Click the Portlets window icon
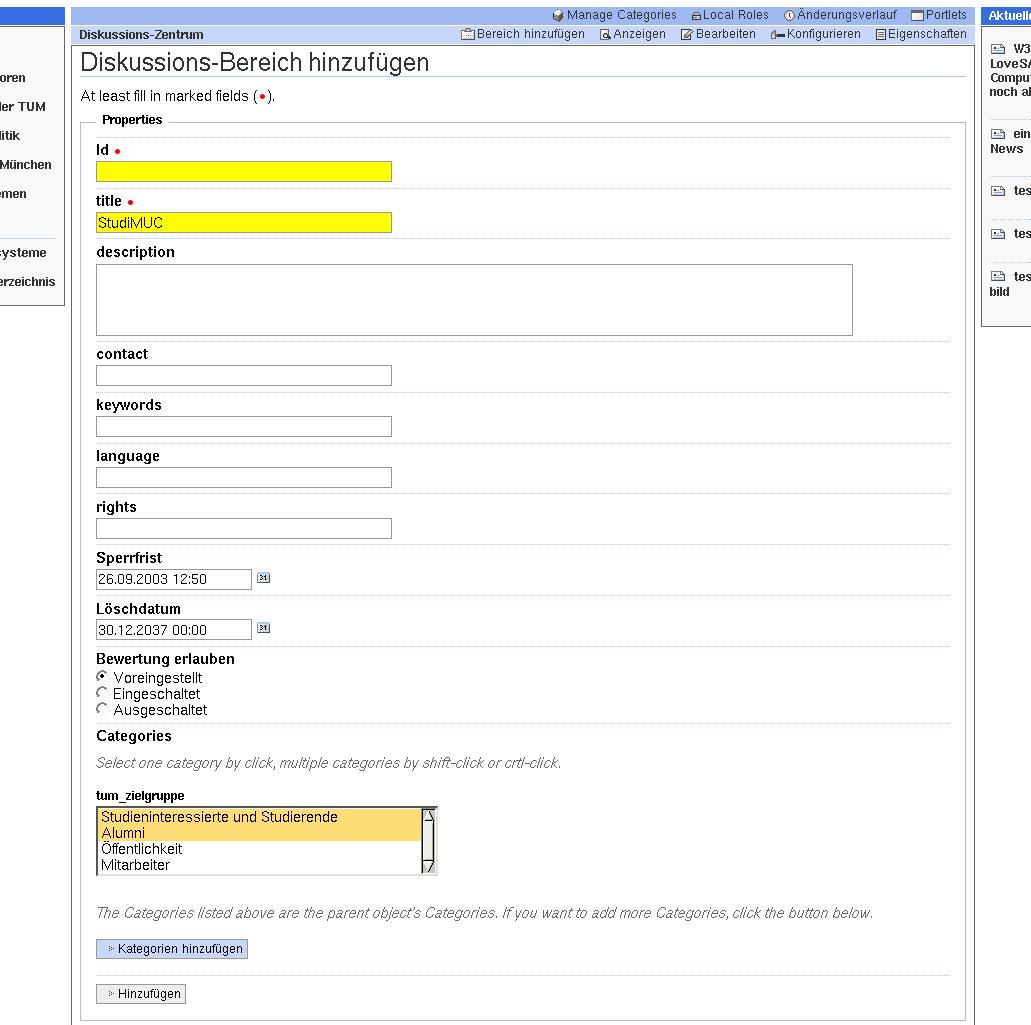The width and height of the screenshot is (1031, 1025). [917, 16]
